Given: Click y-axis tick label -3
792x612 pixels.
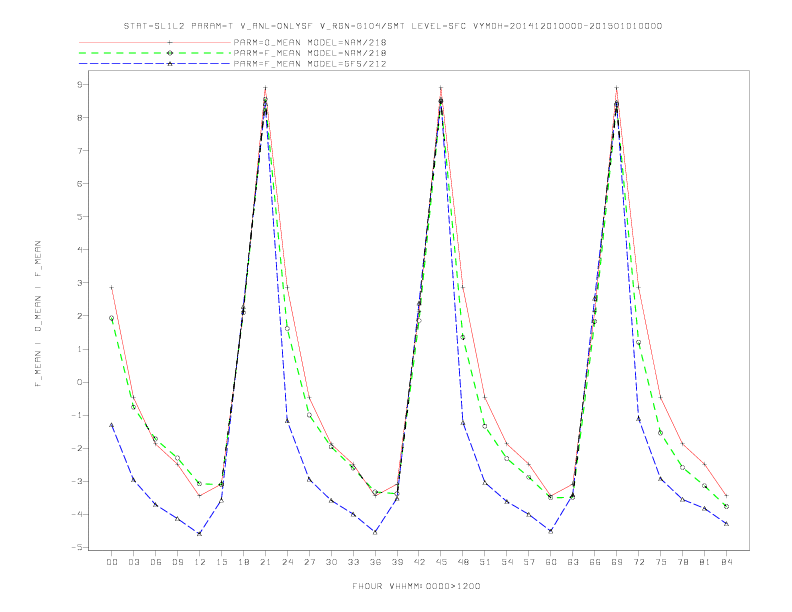Looking at the screenshot, I should (77, 481).
